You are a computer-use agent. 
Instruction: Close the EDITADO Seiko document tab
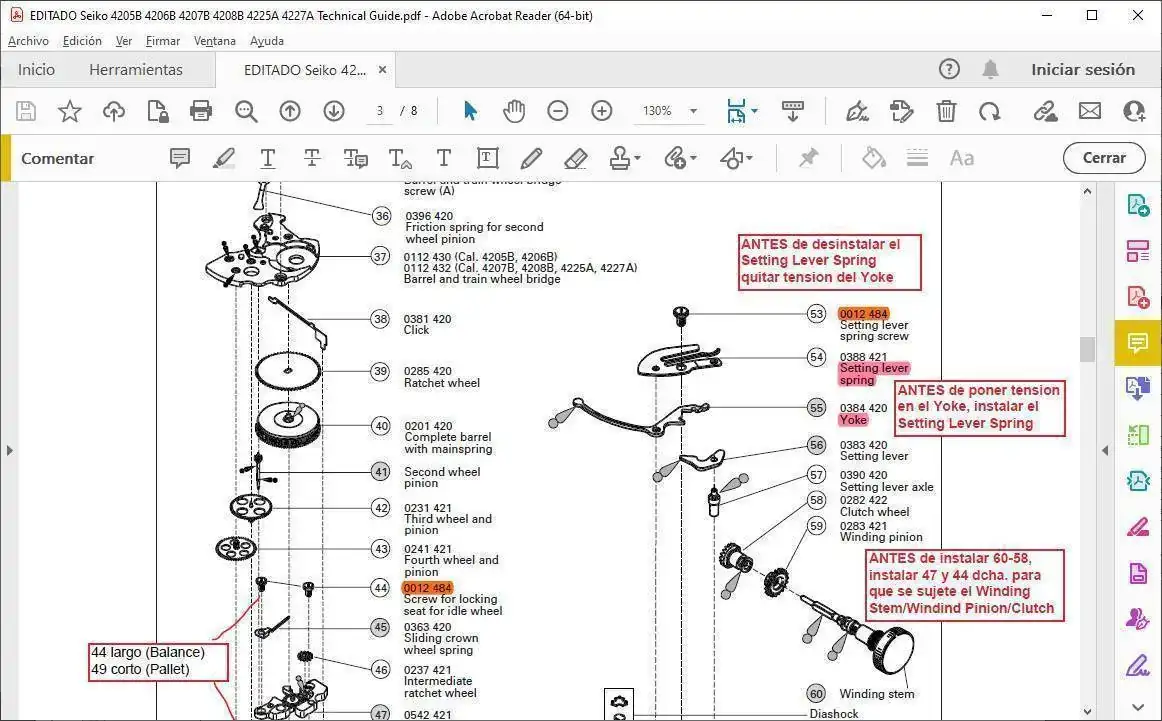(382, 70)
